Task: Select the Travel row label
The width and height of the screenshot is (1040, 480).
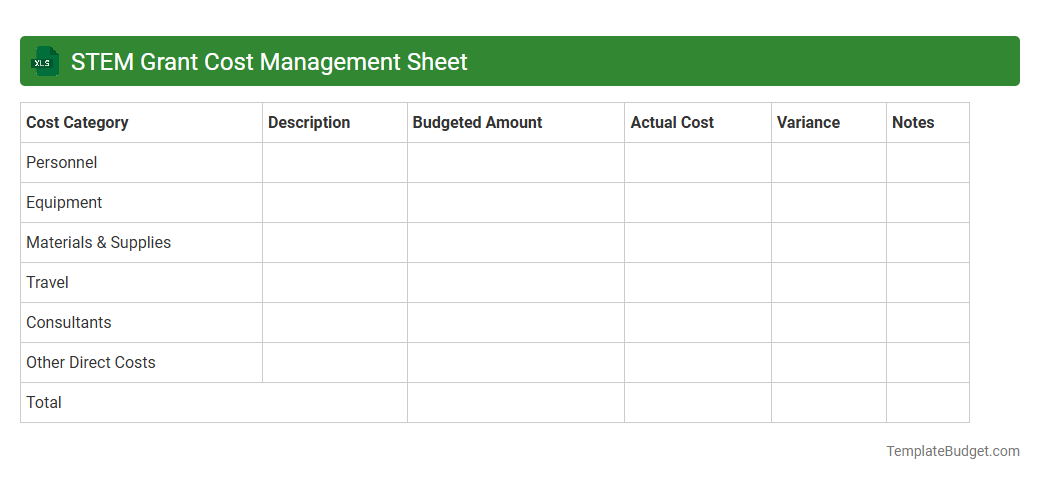Action: coord(47,282)
